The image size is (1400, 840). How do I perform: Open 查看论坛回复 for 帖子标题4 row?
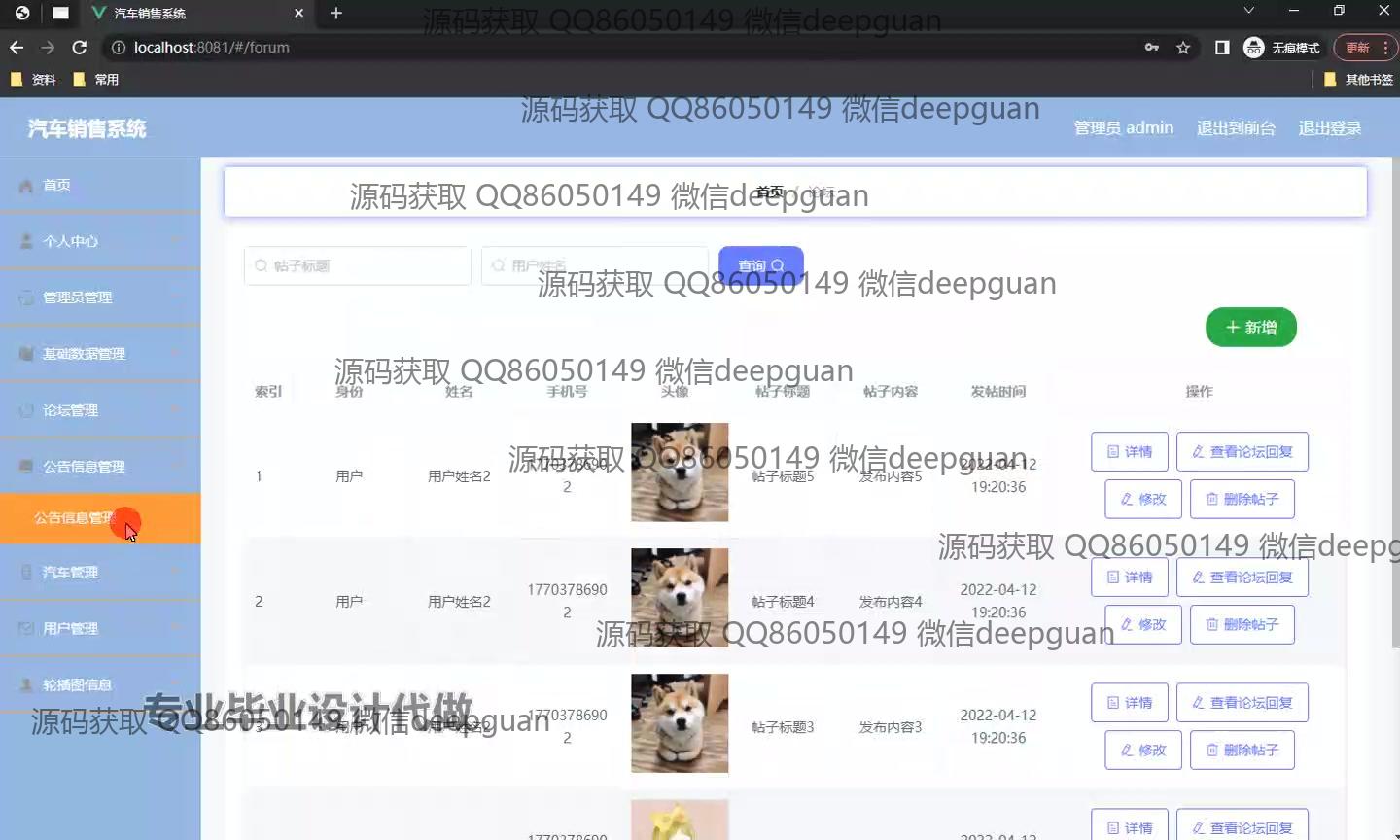tap(1242, 577)
